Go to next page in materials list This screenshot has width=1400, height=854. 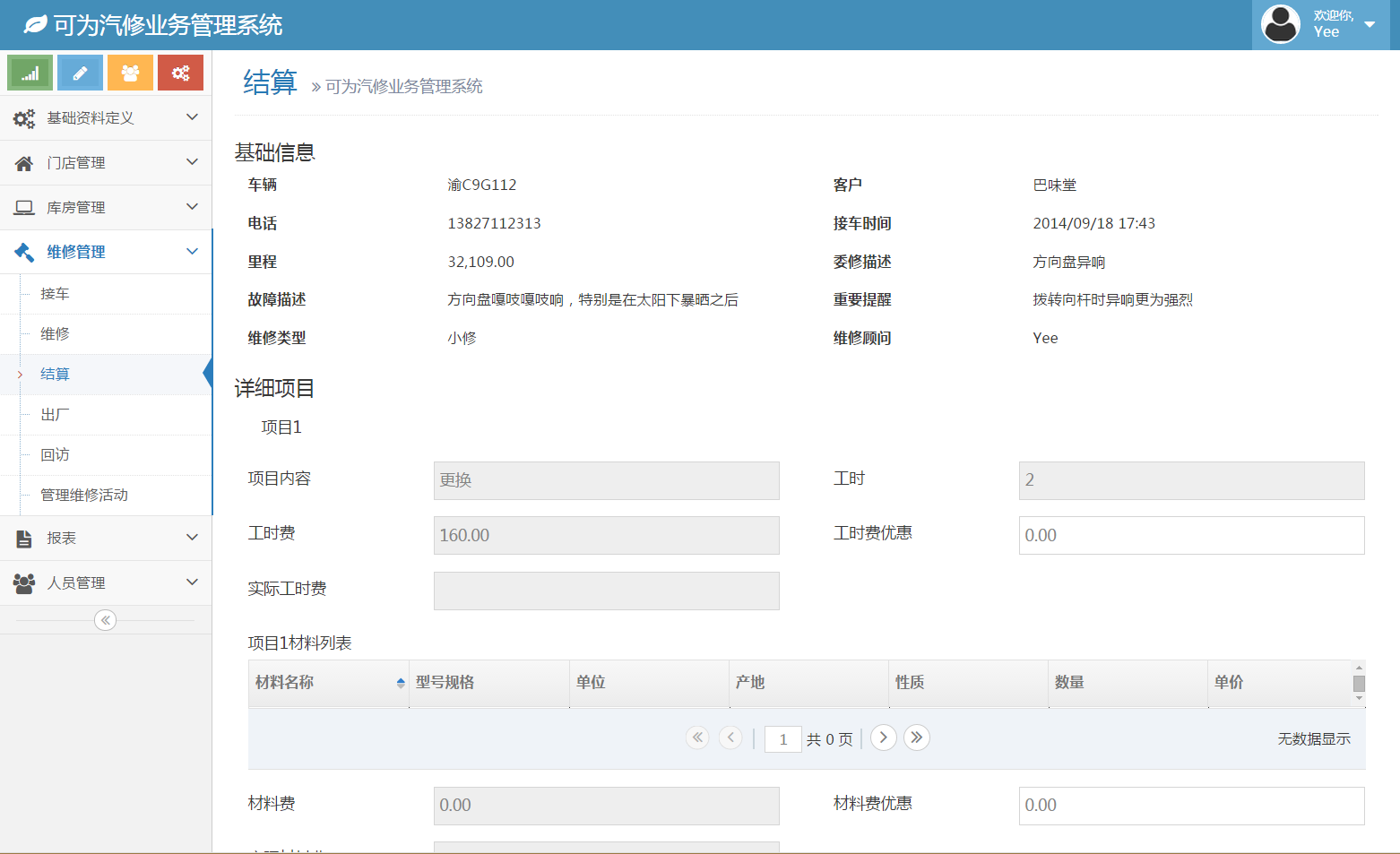(883, 738)
